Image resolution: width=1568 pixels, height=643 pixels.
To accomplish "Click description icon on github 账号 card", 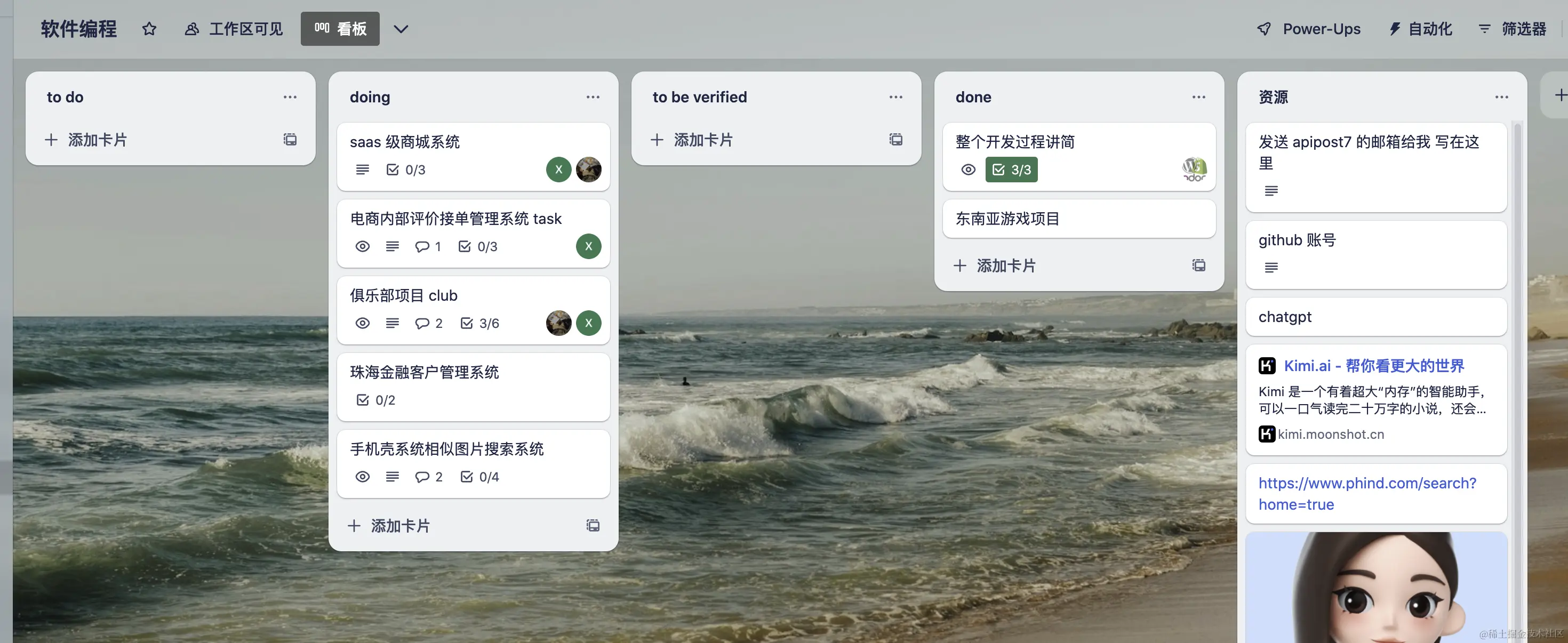I will (x=1271, y=268).
